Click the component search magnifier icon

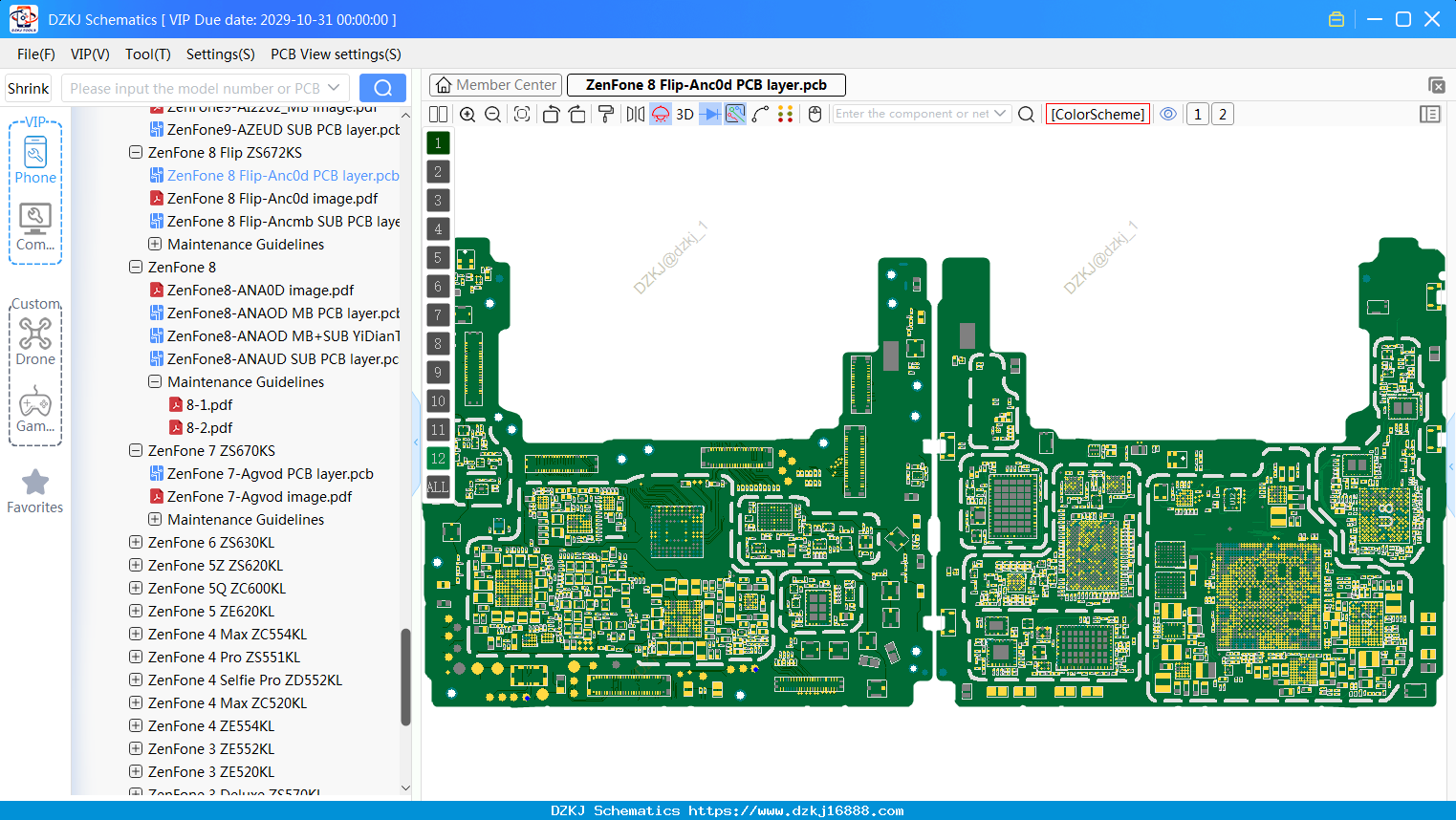pyautogui.click(x=1026, y=114)
